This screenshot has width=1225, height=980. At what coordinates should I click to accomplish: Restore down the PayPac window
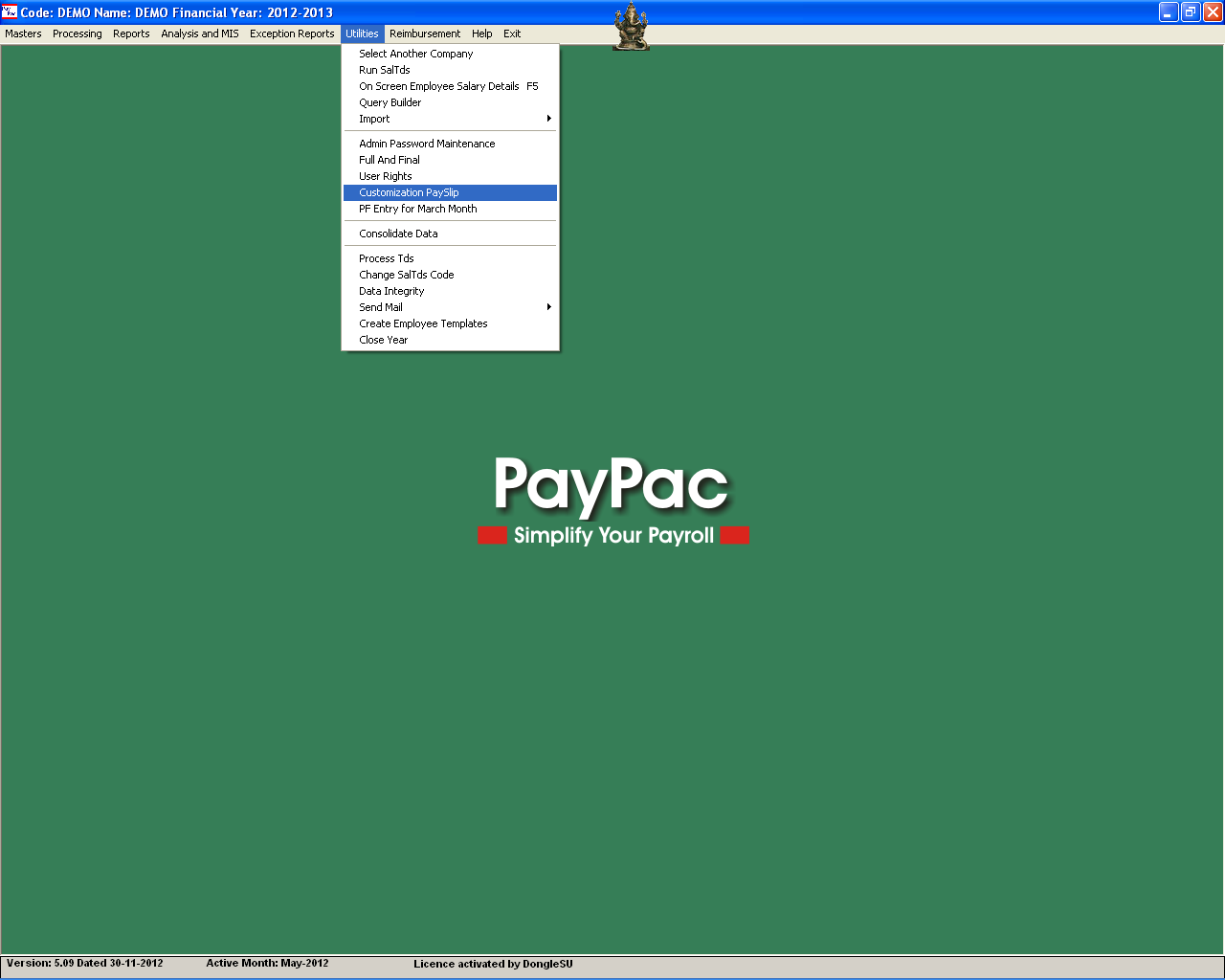(x=1191, y=11)
